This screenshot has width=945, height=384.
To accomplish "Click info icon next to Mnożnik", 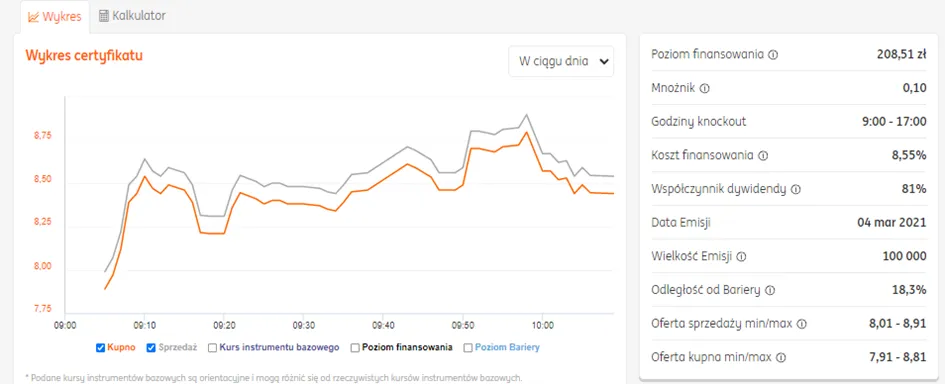I will pyautogui.click(x=705, y=89).
